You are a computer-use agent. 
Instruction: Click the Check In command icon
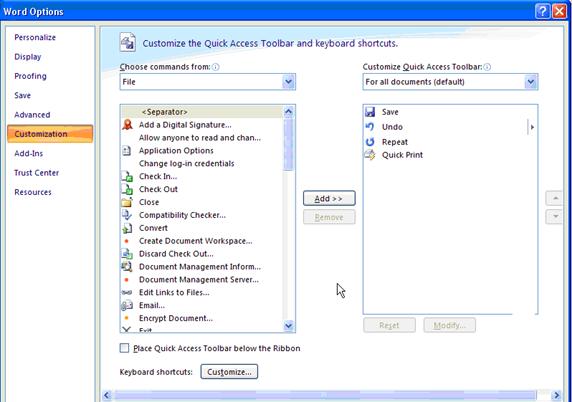coord(127,176)
